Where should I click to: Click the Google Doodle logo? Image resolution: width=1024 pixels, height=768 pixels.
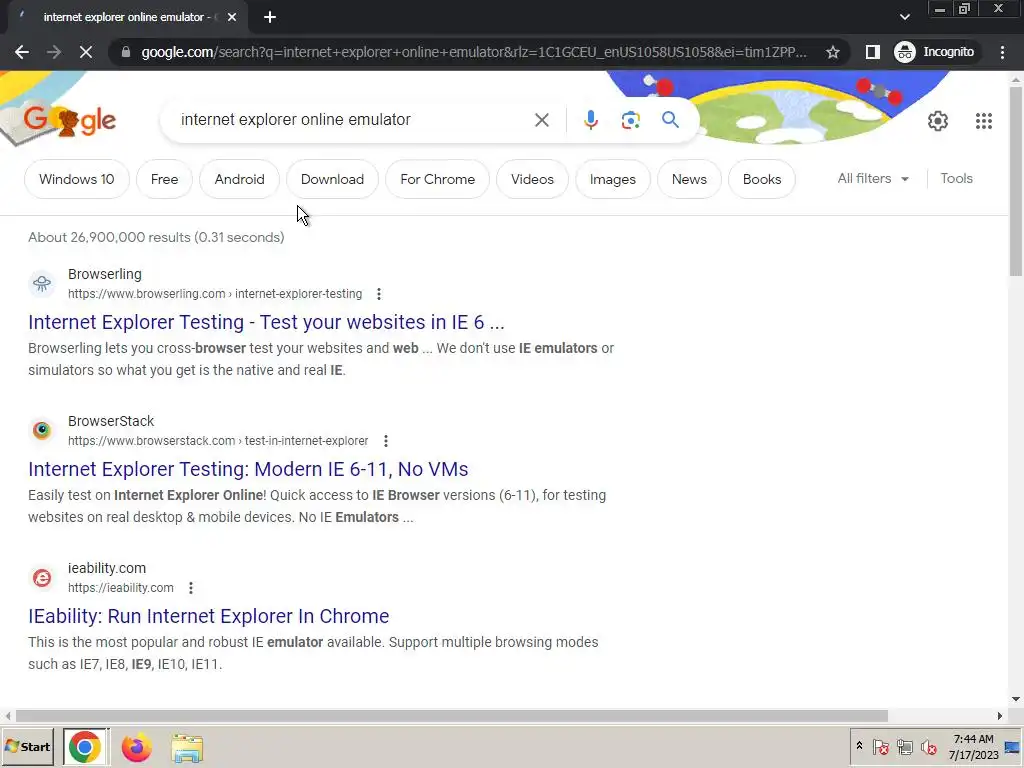pyautogui.click(x=69, y=120)
